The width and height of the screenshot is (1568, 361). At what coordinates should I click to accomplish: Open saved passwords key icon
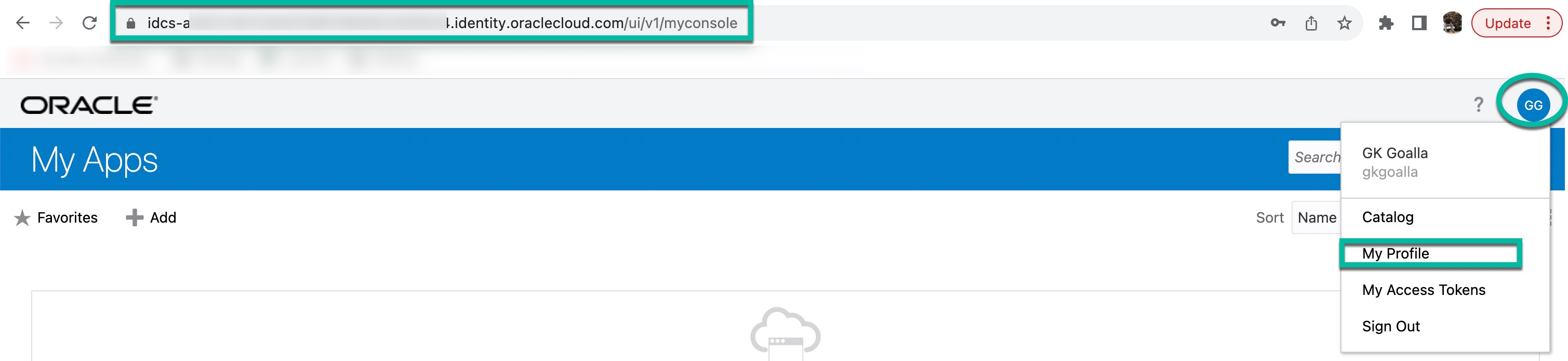click(1278, 23)
